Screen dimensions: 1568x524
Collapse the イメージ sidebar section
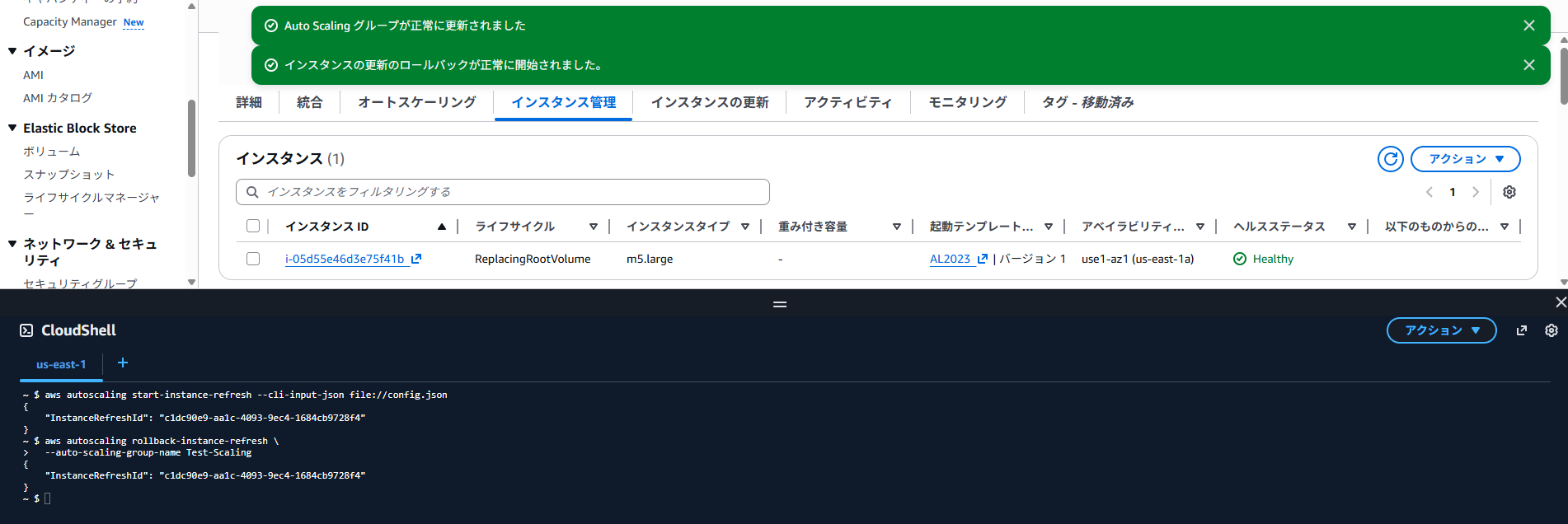tap(12, 51)
